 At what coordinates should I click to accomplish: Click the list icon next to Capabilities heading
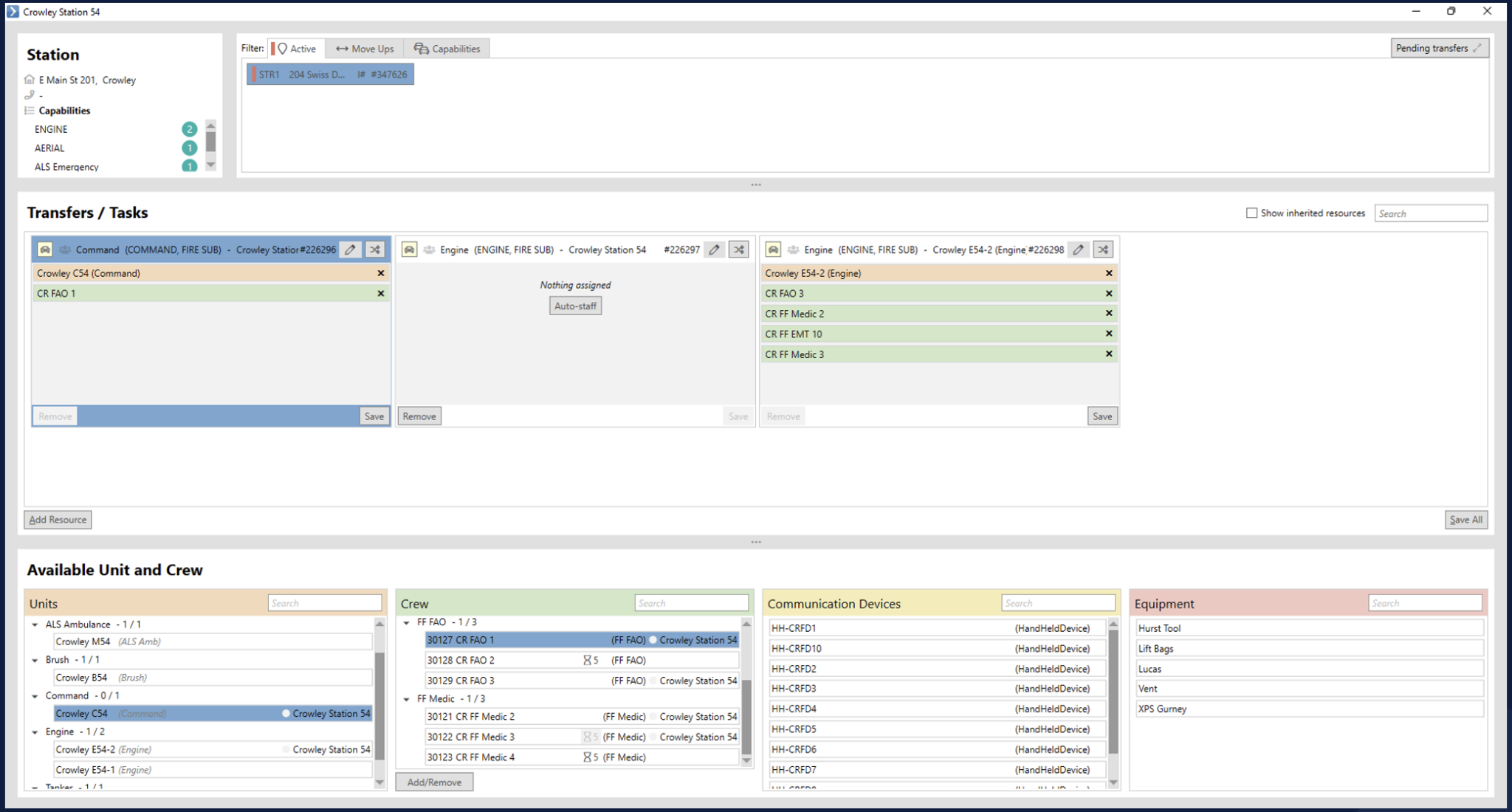(28, 111)
